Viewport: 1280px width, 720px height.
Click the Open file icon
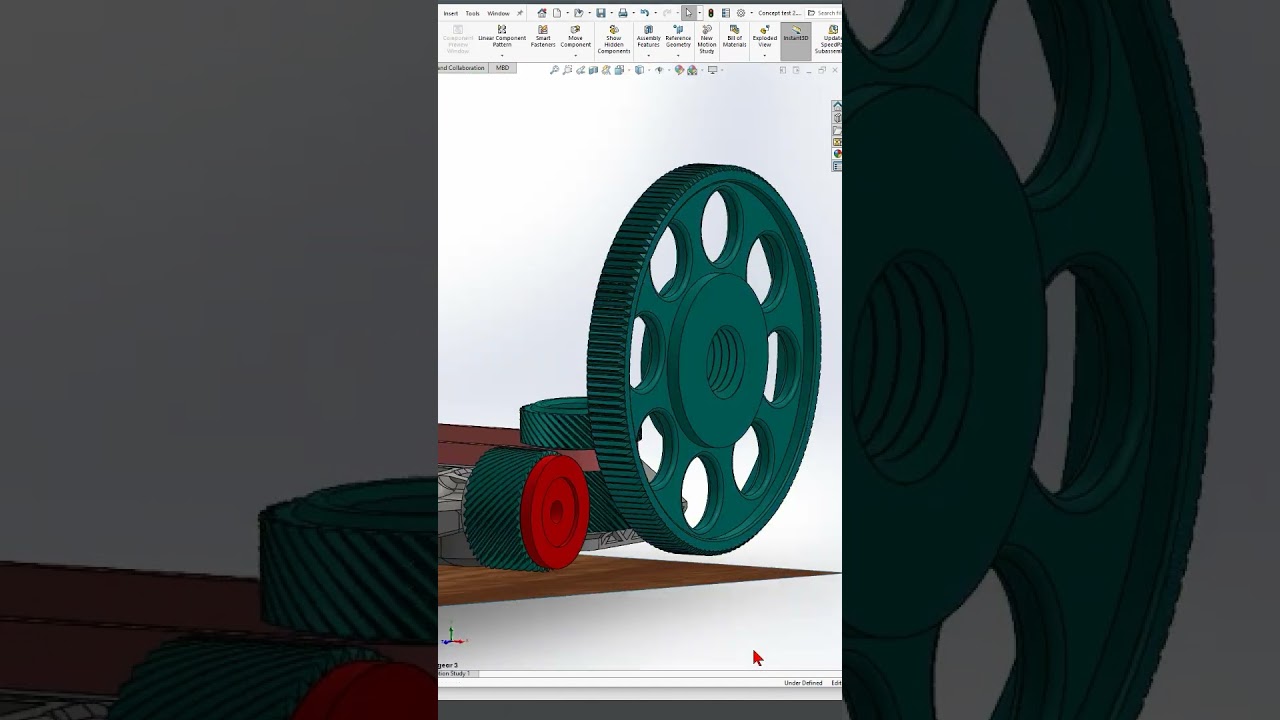pos(578,13)
